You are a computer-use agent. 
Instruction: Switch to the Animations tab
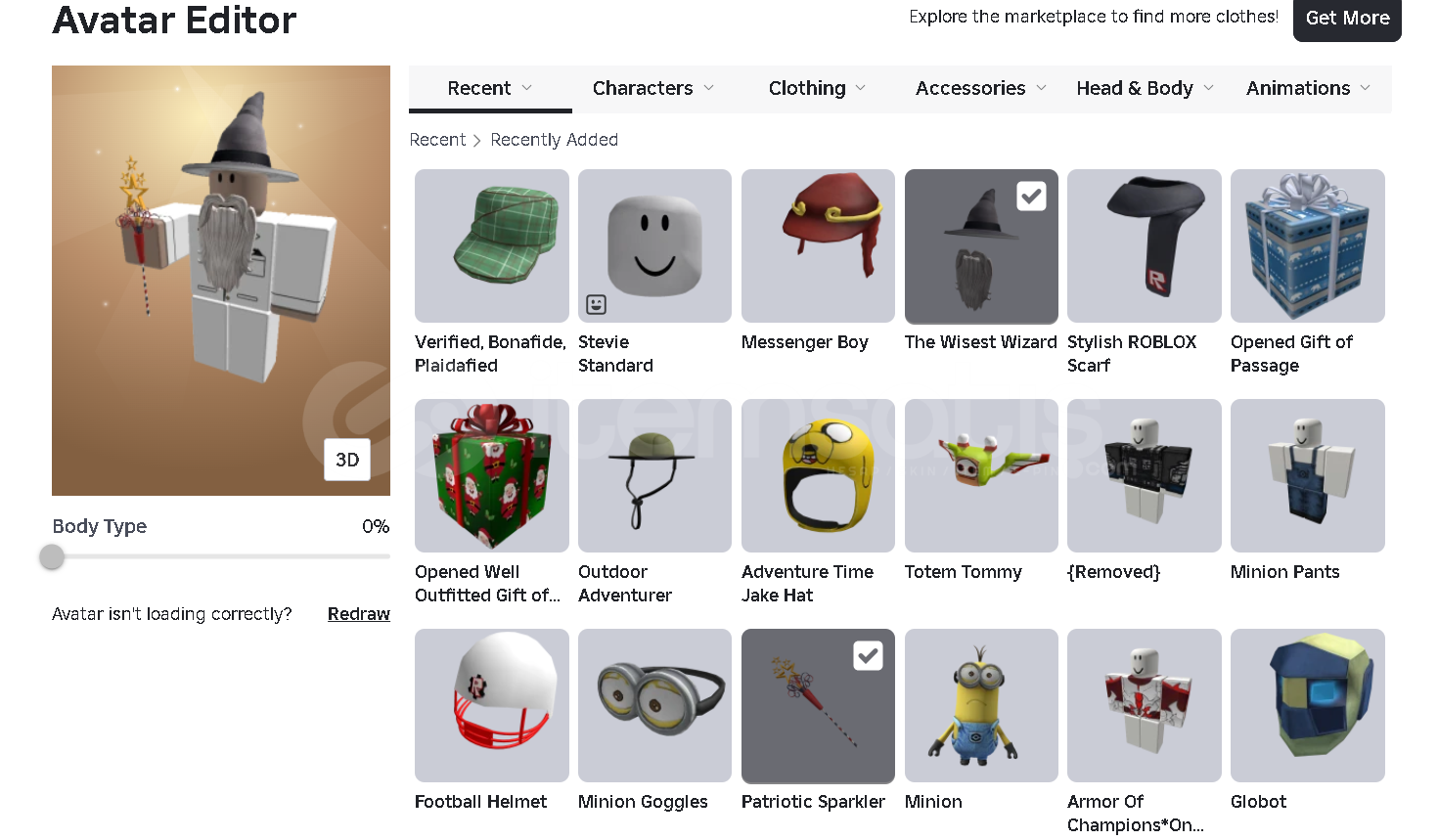(1308, 88)
